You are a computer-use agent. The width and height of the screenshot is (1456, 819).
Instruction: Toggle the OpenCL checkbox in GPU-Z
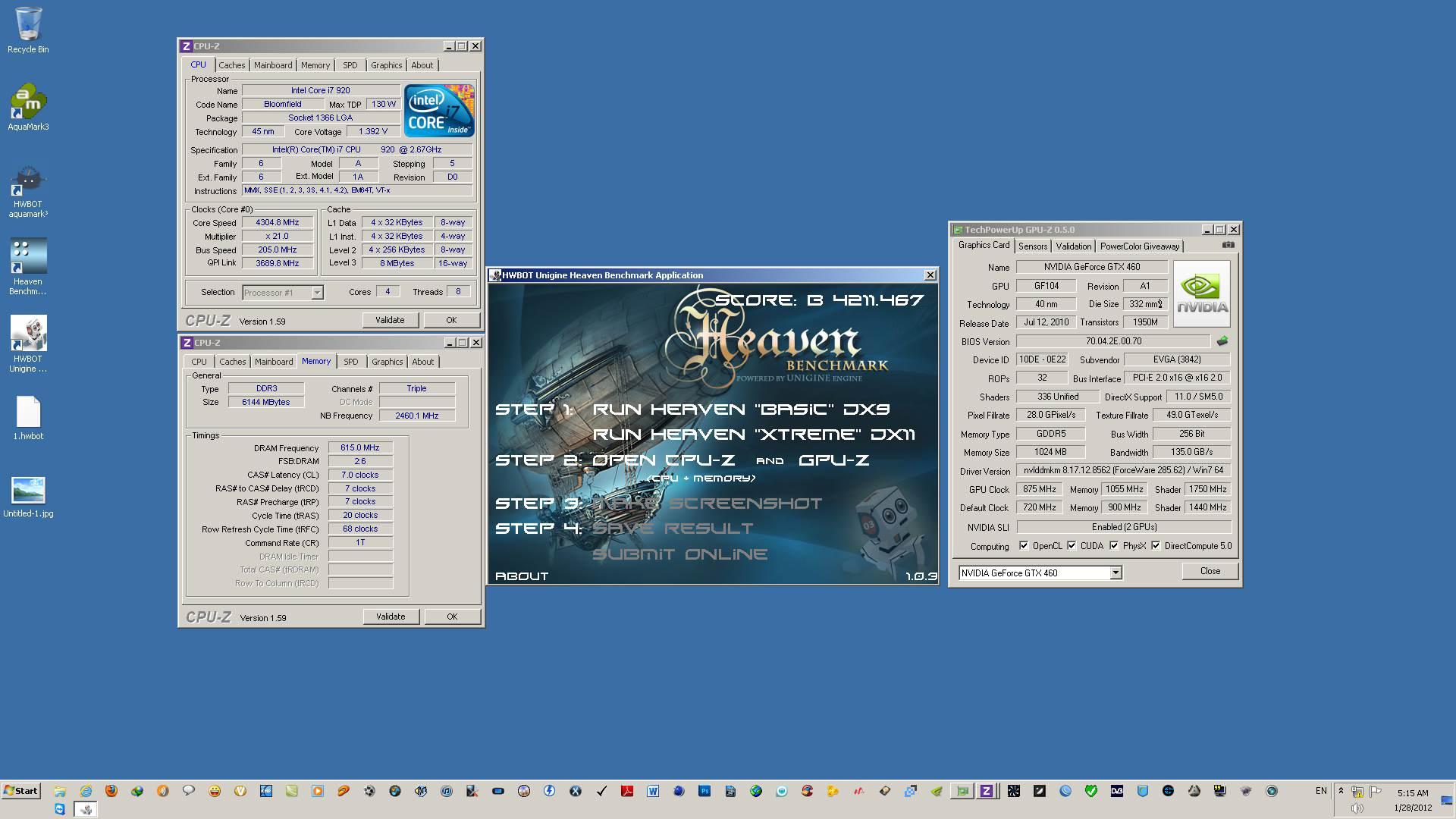pyautogui.click(x=1024, y=546)
